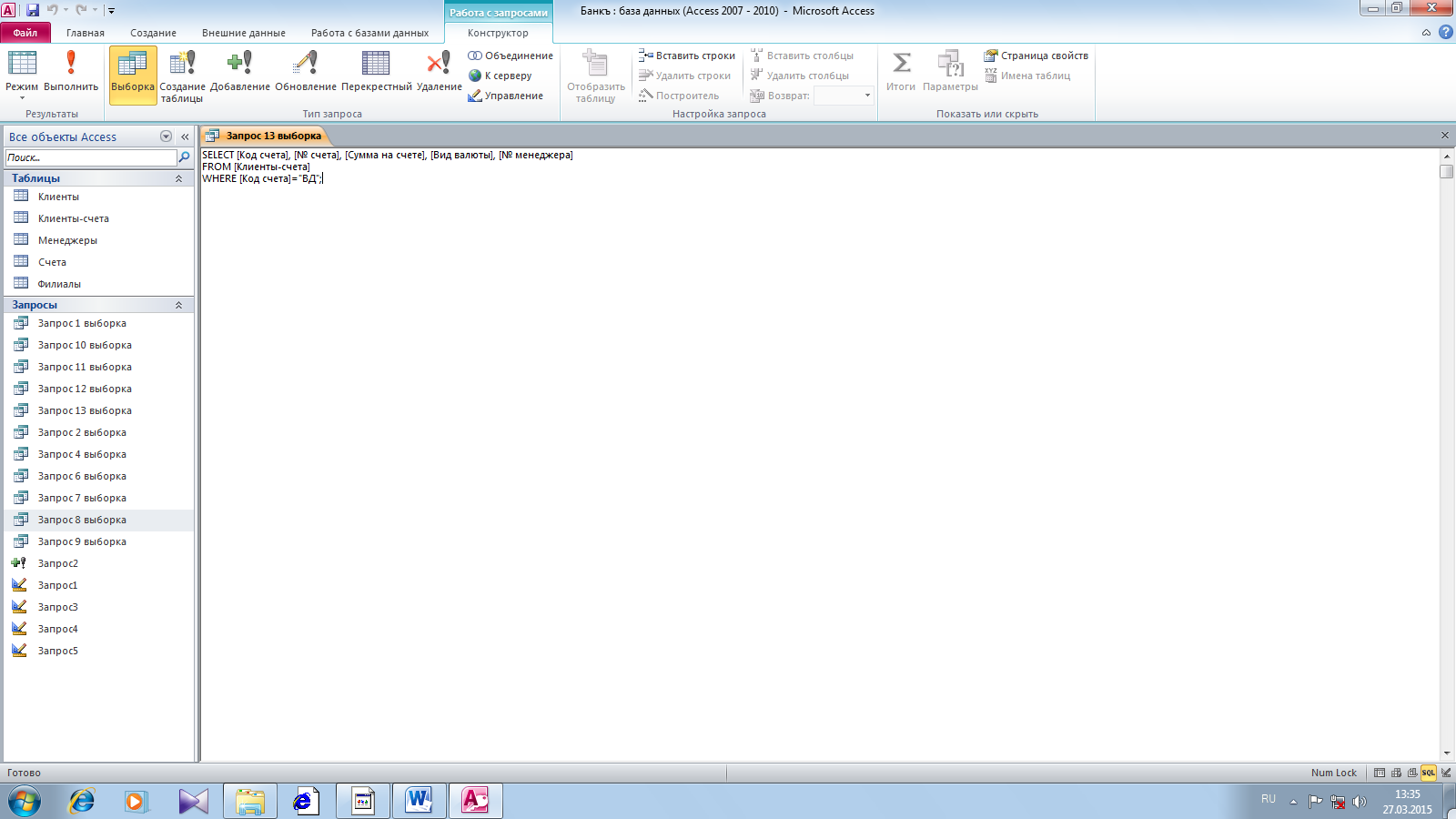
Task: Switch to Datasheet view in status bar
Action: tap(1380, 773)
